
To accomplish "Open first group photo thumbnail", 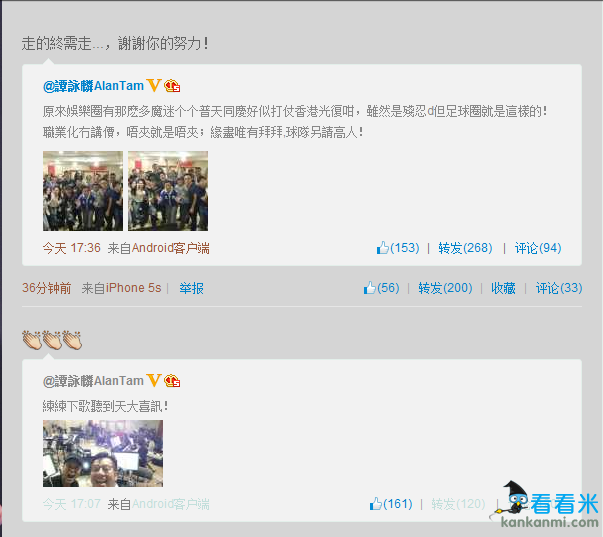I will [83, 191].
